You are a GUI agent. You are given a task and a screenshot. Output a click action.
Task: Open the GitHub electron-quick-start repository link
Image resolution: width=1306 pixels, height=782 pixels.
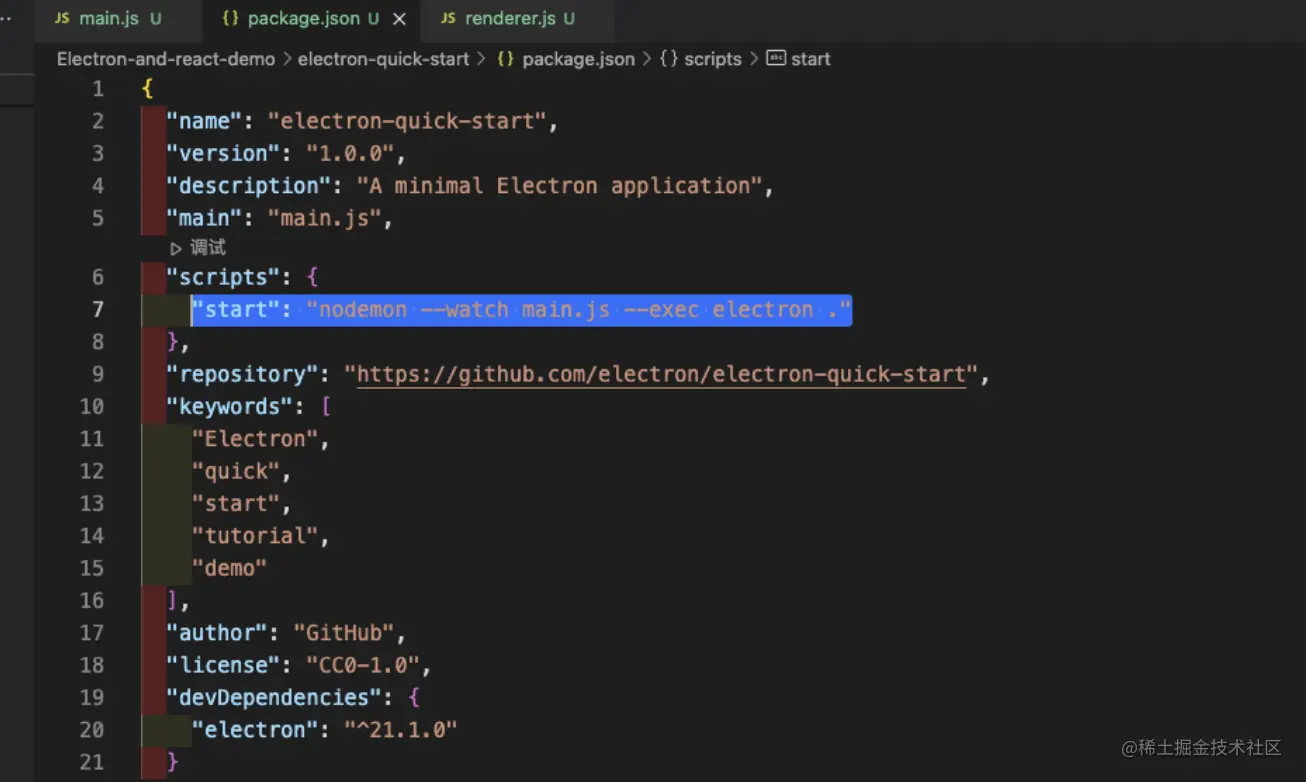click(x=661, y=374)
